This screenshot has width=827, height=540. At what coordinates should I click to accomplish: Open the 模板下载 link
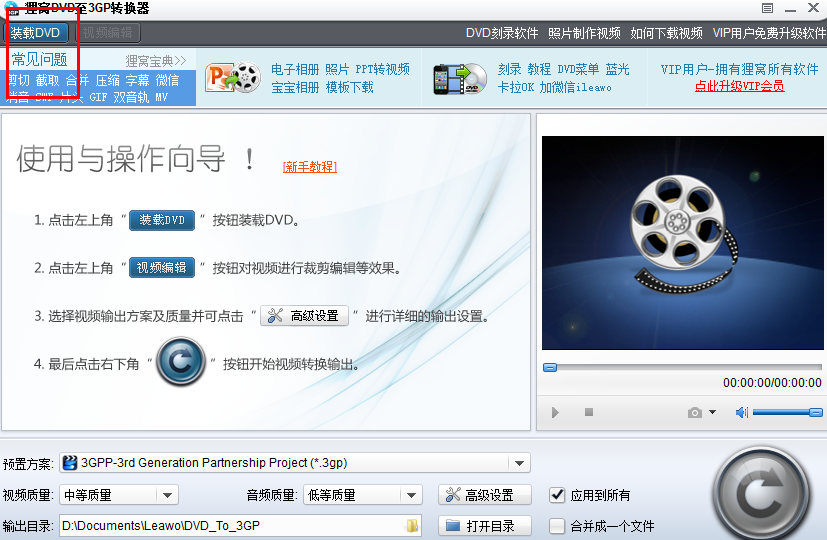coord(350,87)
